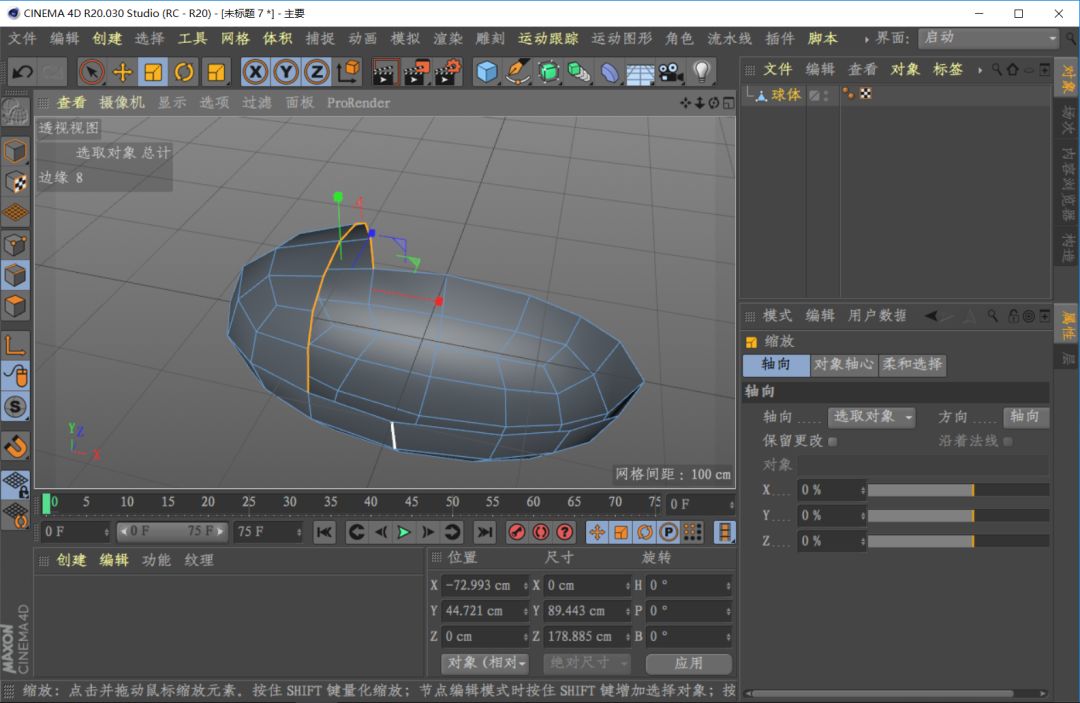This screenshot has width=1080, height=703.
Task: Switch to Polygons mode in left toolbar
Action: click(15, 306)
